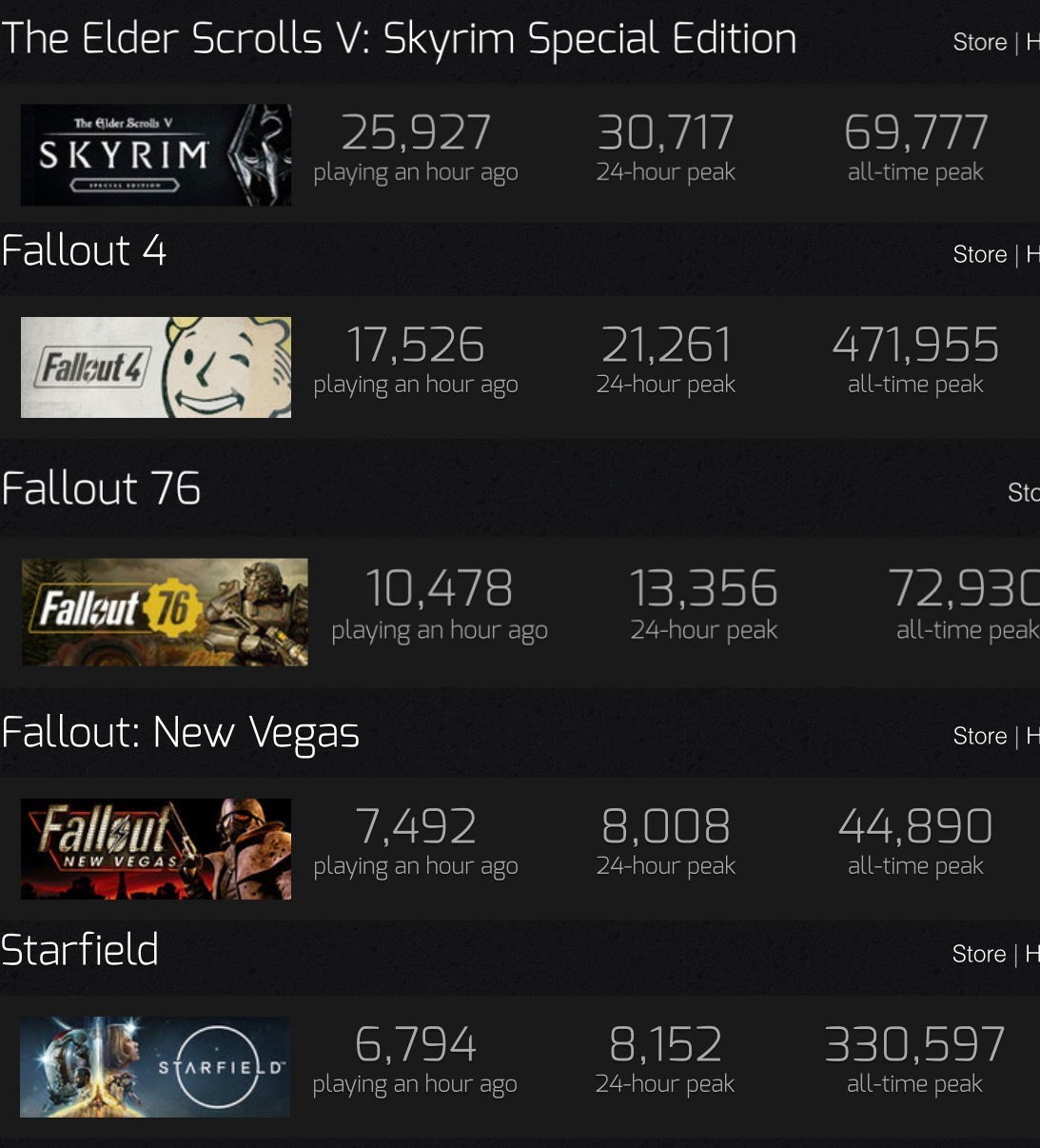
Task: Click New Vegas 44,890 all-time peak
Action: click(915, 826)
